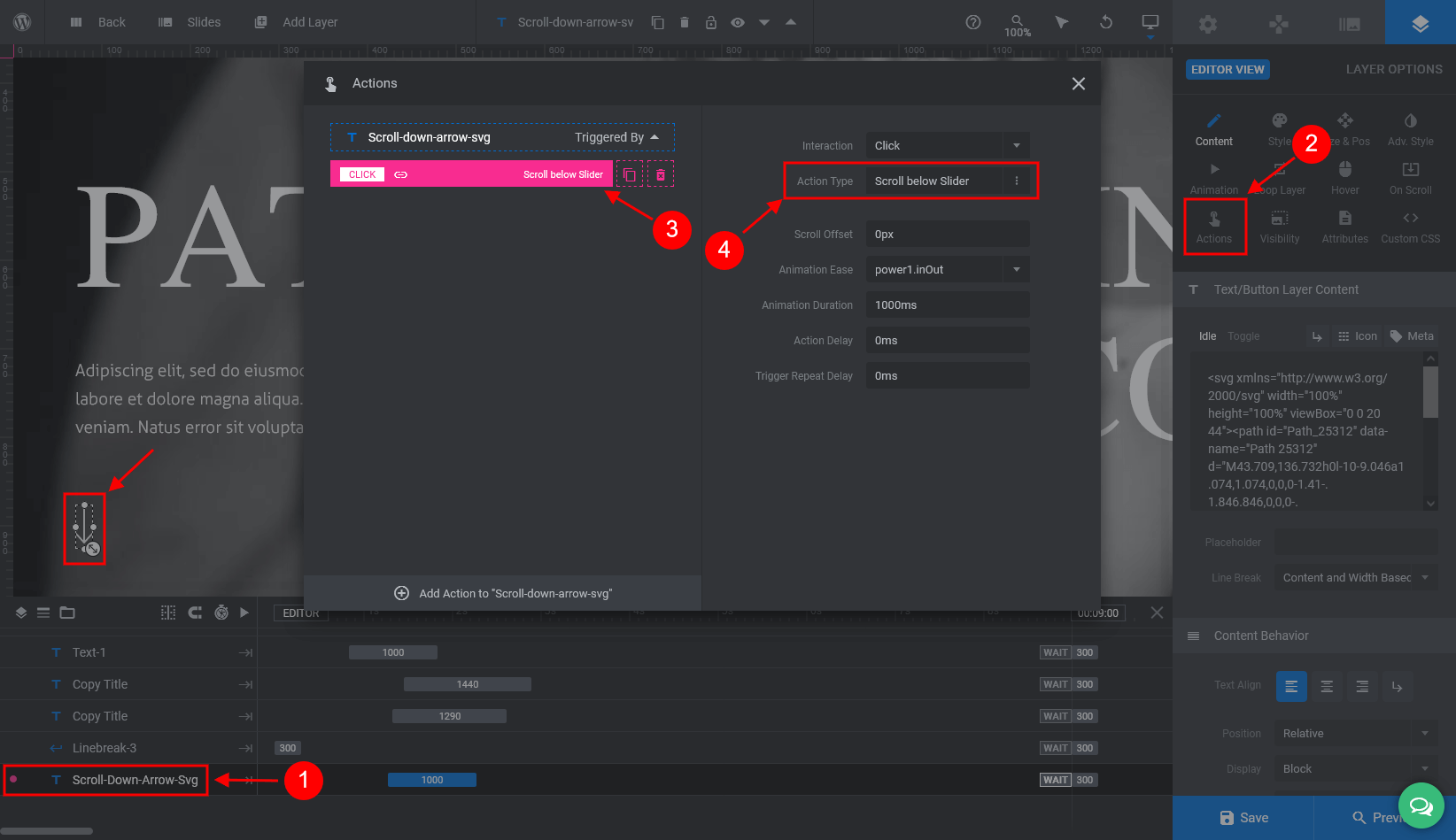Delete the Scroll below Slider action
Viewport: 1456px width, 840px height.
pos(661,174)
